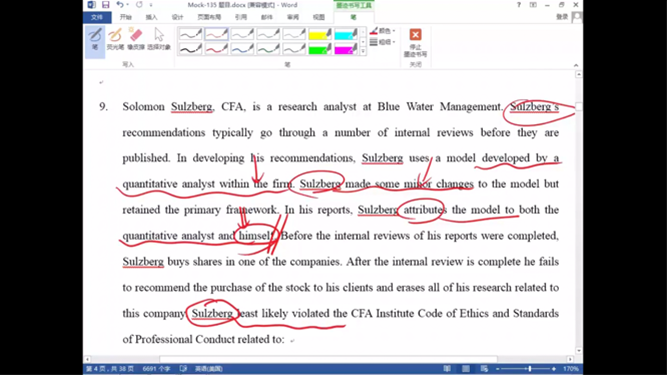This screenshot has height=375, width=667.
Task: Click the zoom slider handle
Action: click(x=530, y=369)
